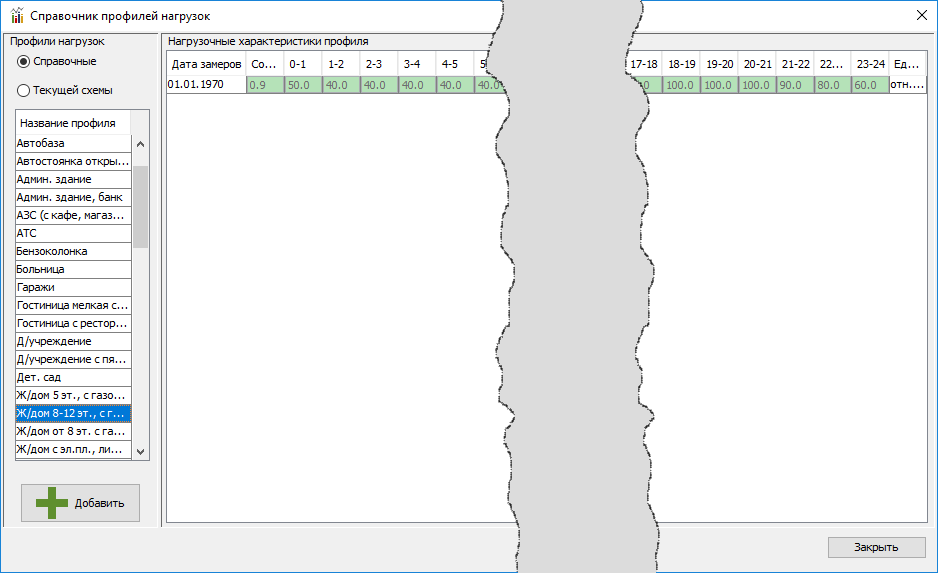
Task: Click the 40.0 cell under 3-4
Action: [418, 85]
